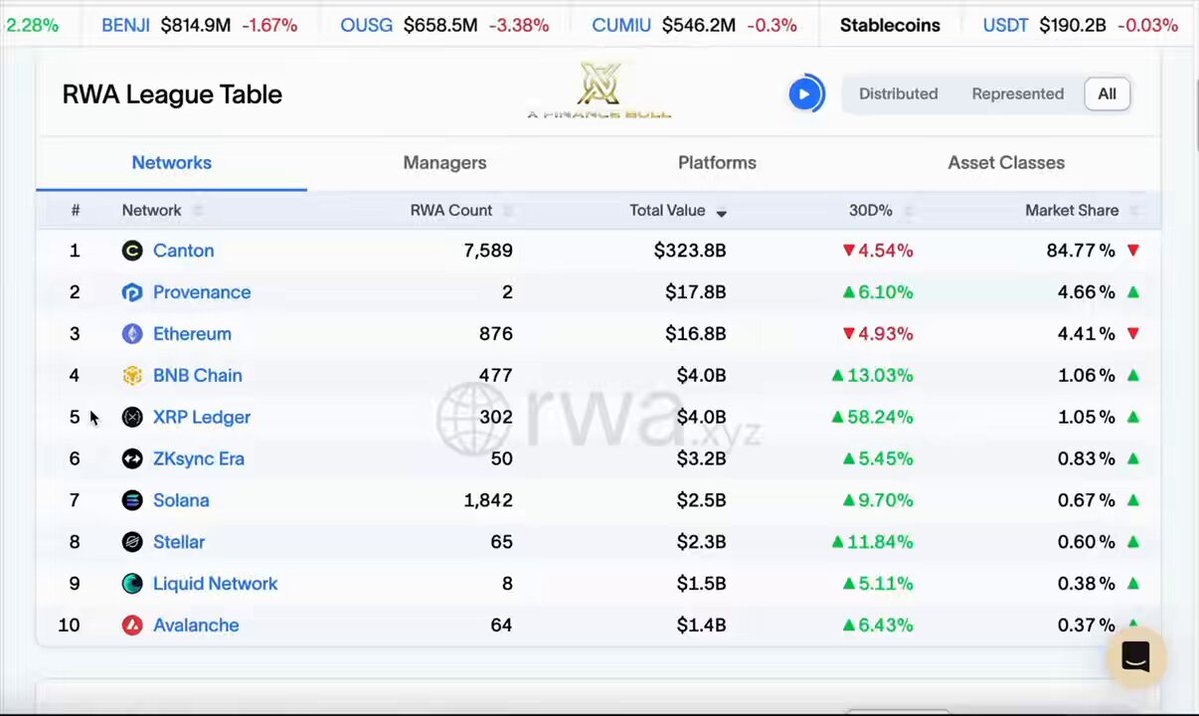1199x716 pixels.
Task: Open the BNB Chain network link
Action: click(x=197, y=376)
